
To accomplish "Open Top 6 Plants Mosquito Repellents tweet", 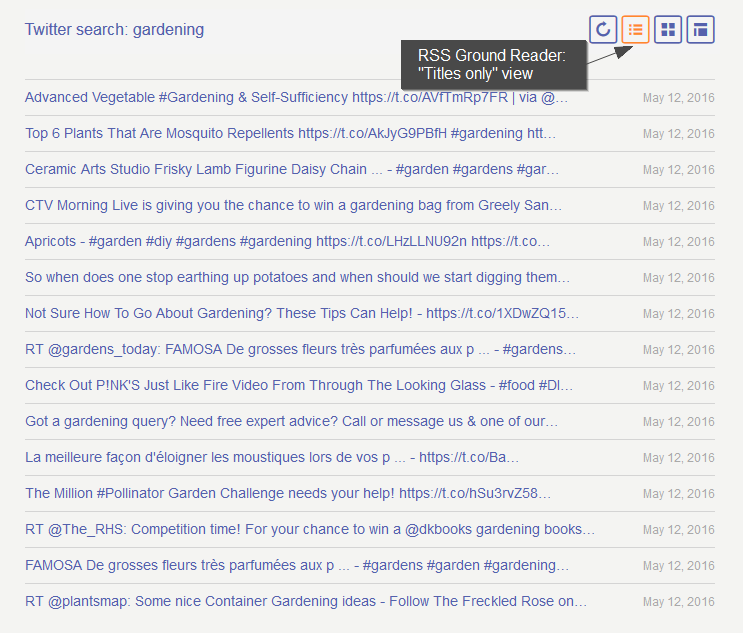I will [x=290, y=133].
